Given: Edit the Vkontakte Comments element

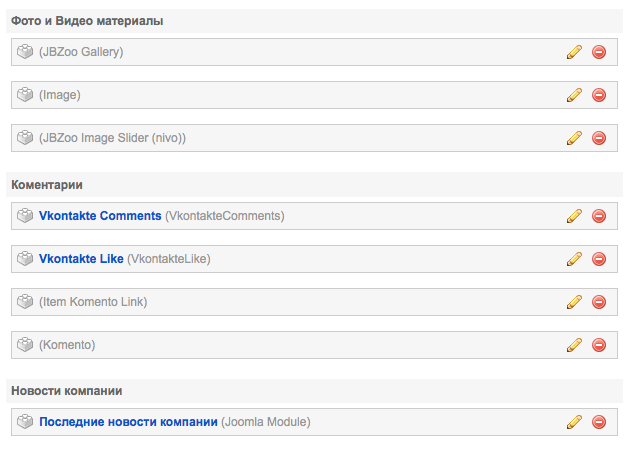Looking at the screenshot, I should (x=574, y=216).
